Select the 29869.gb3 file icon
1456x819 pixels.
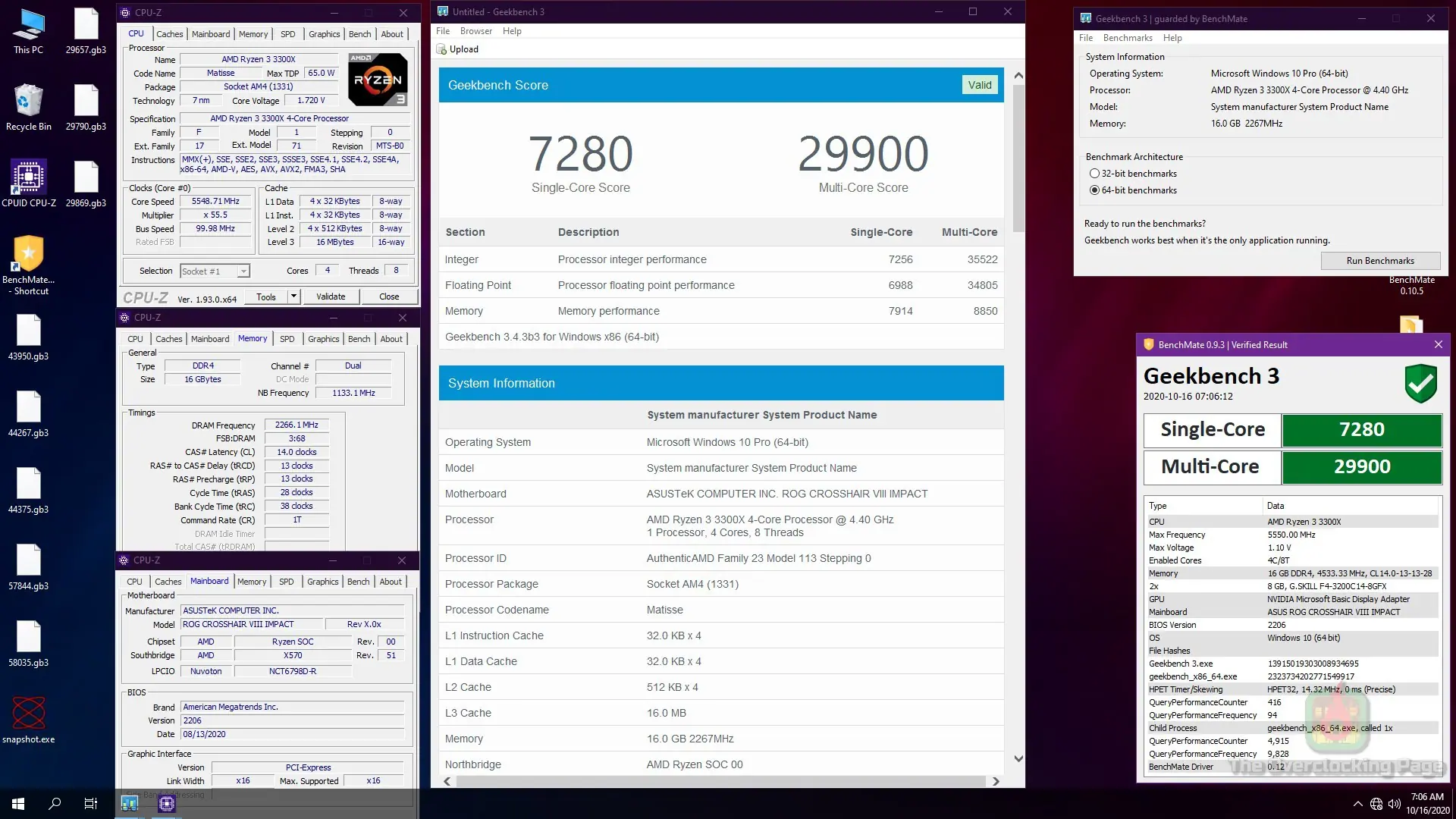click(x=86, y=184)
